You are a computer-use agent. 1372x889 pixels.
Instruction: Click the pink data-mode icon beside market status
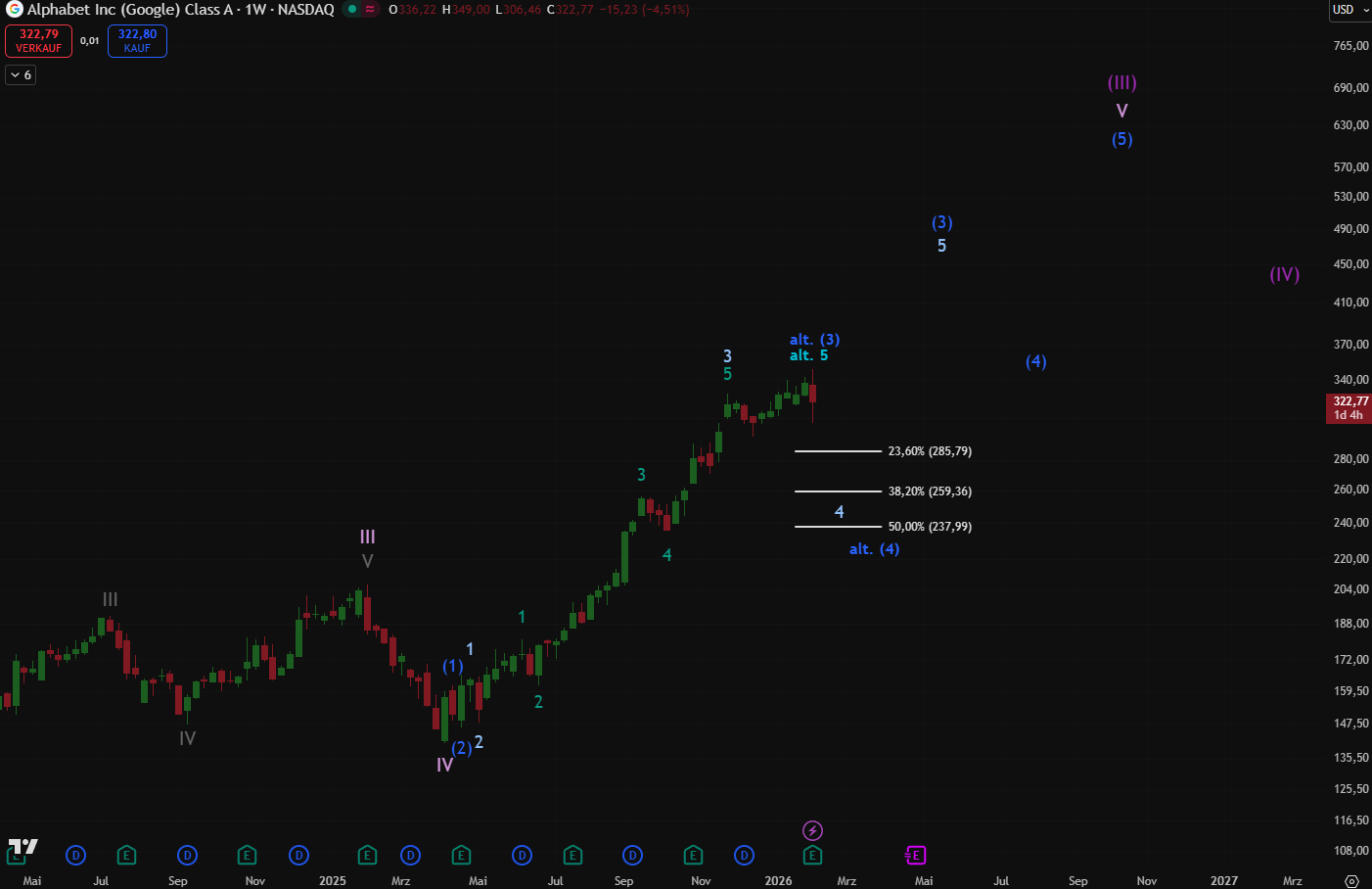coord(370,10)
